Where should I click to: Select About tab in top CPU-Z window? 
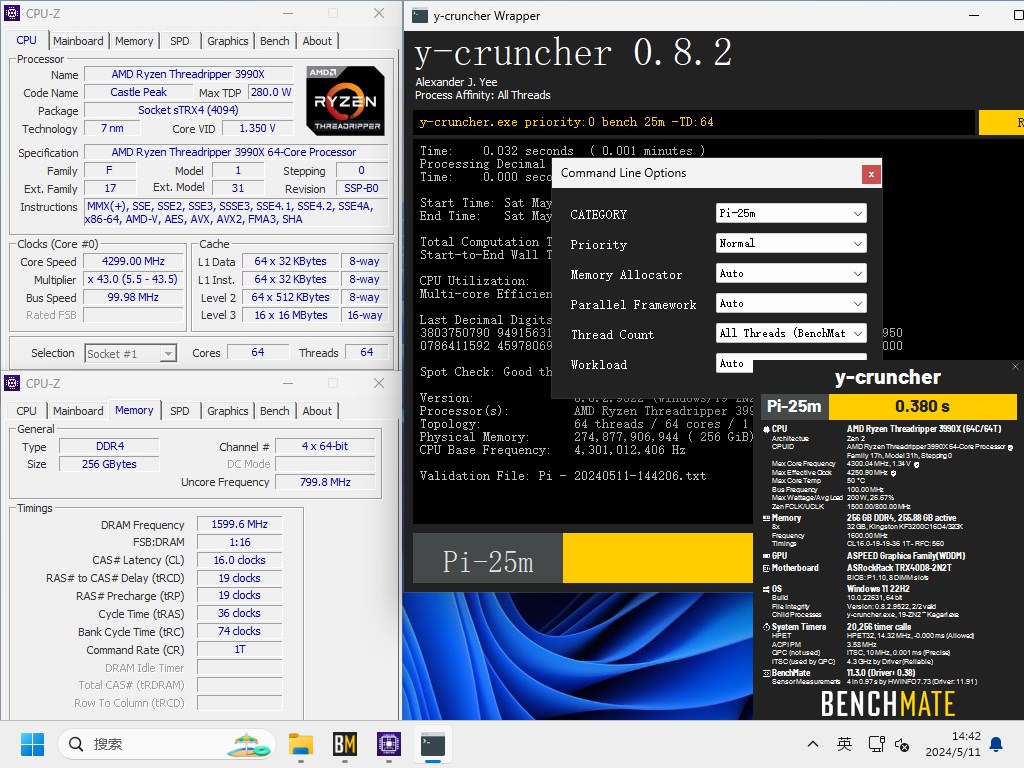pos(317,41)
